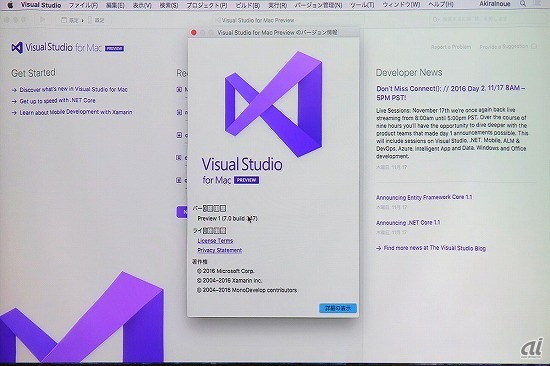Open 'Announcing .NET Core 1.1' article

408,222
